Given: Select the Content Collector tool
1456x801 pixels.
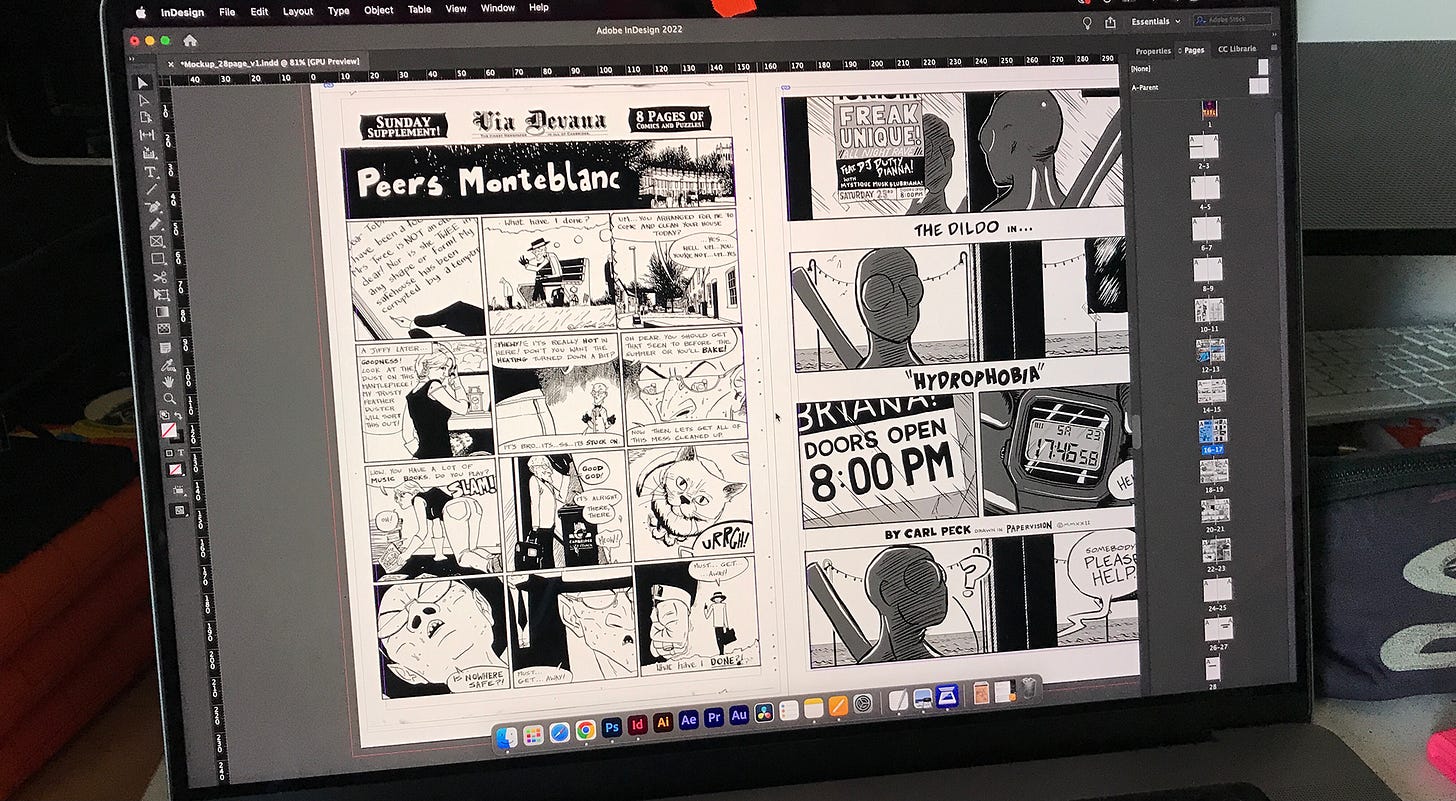Looking at the screenshot, I should (148, 153).
